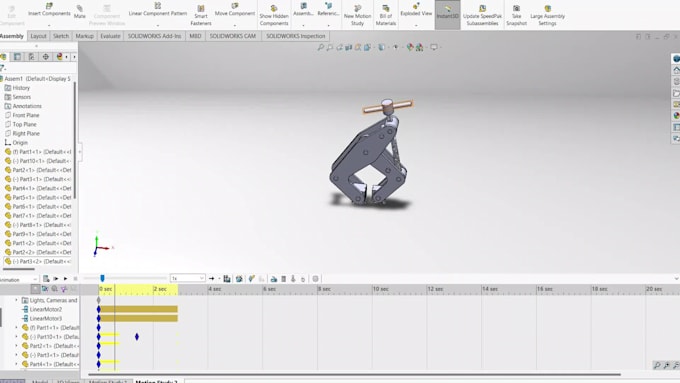Viewport: 680px width, 383px height.
Task: Open Animation Wizard icon
Action: tap(239, 279)
